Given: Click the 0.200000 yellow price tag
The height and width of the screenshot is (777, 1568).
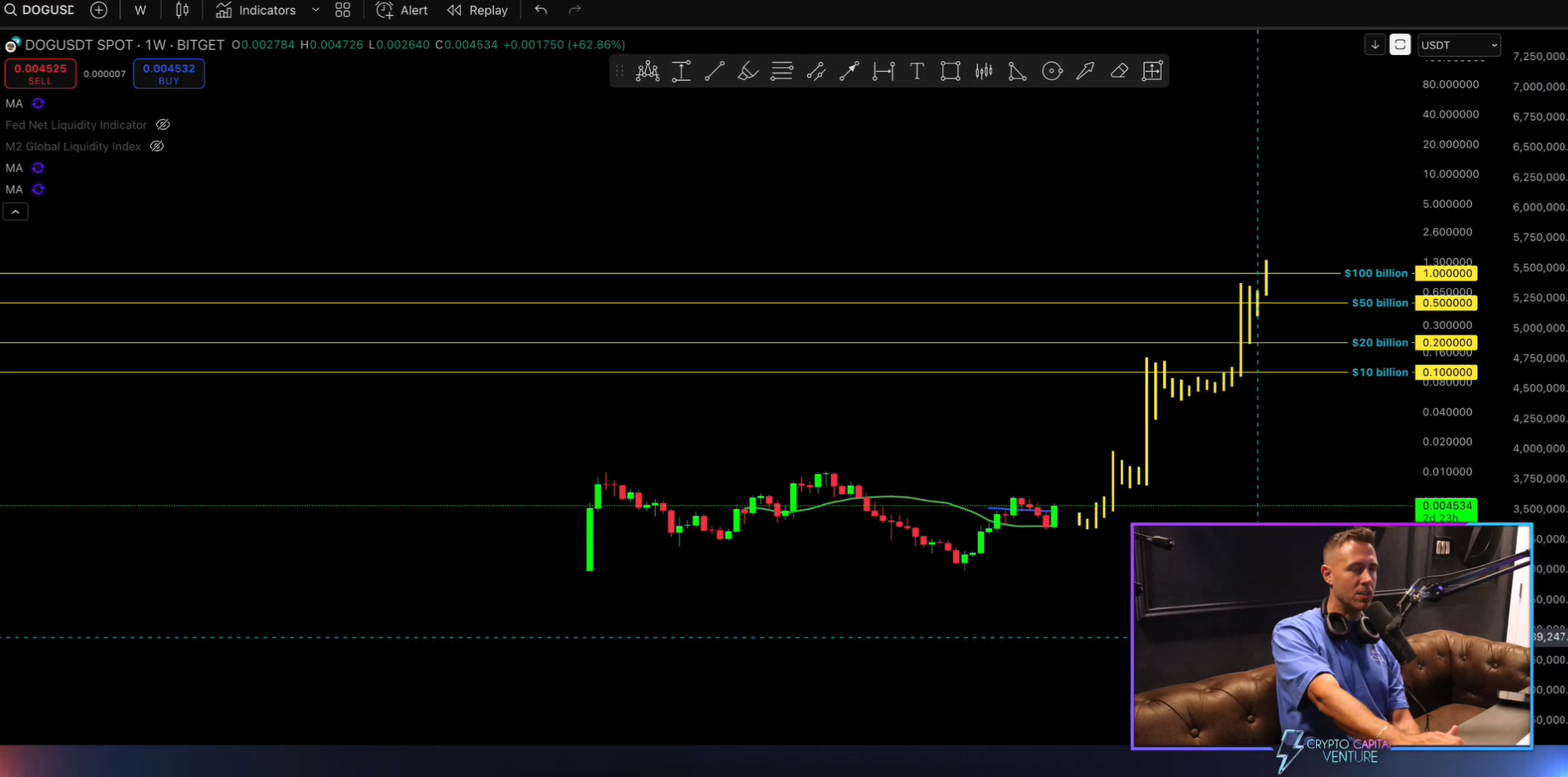Looking at the screenshot, I should (1447, 343).
